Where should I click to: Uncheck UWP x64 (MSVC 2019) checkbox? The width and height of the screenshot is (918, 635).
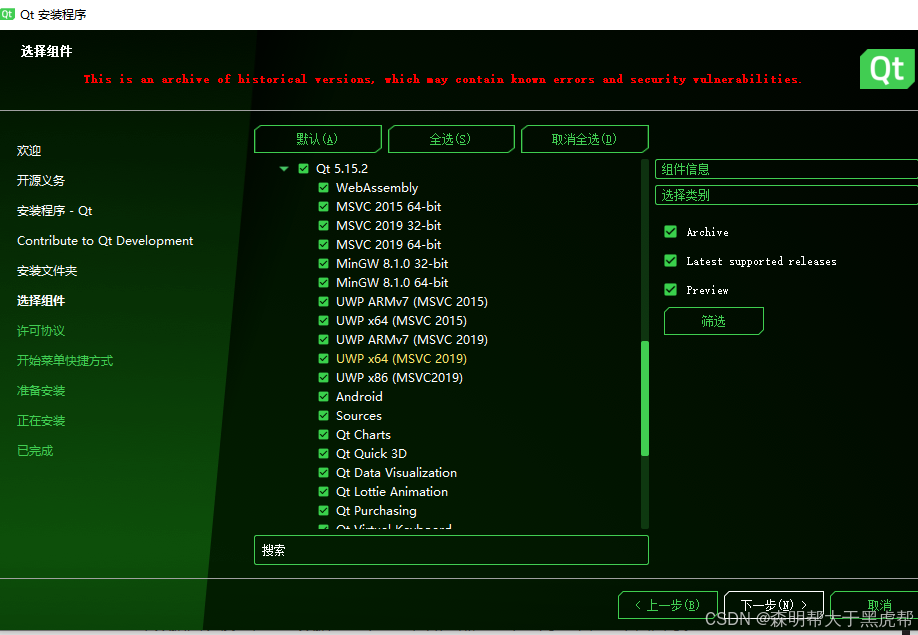coord(323,359)
